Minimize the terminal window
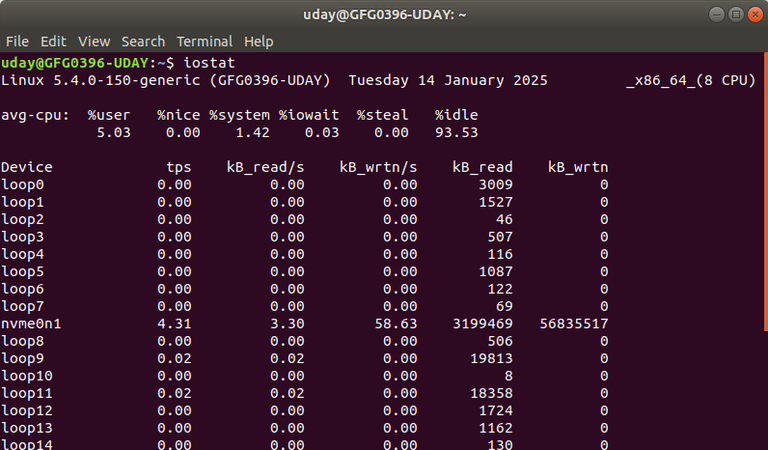 [717, 14]
